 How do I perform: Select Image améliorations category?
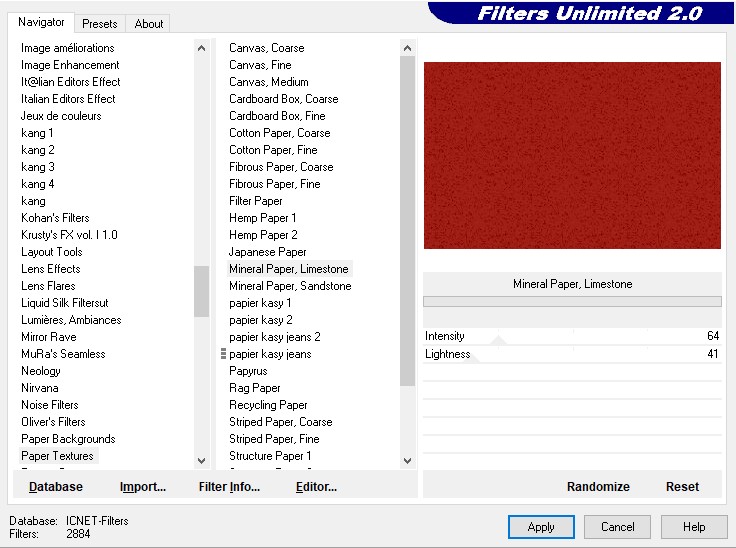(x=68, y=48)
